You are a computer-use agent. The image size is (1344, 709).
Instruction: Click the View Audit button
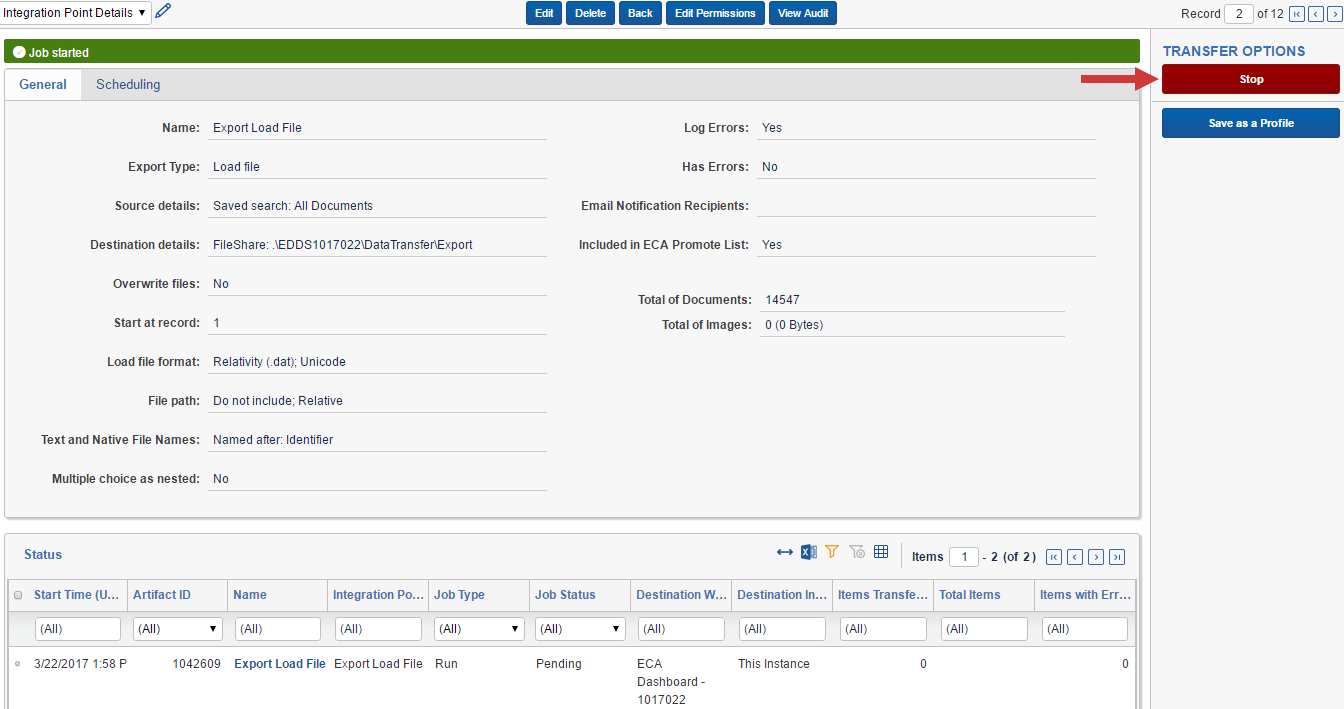pos(803,13)
